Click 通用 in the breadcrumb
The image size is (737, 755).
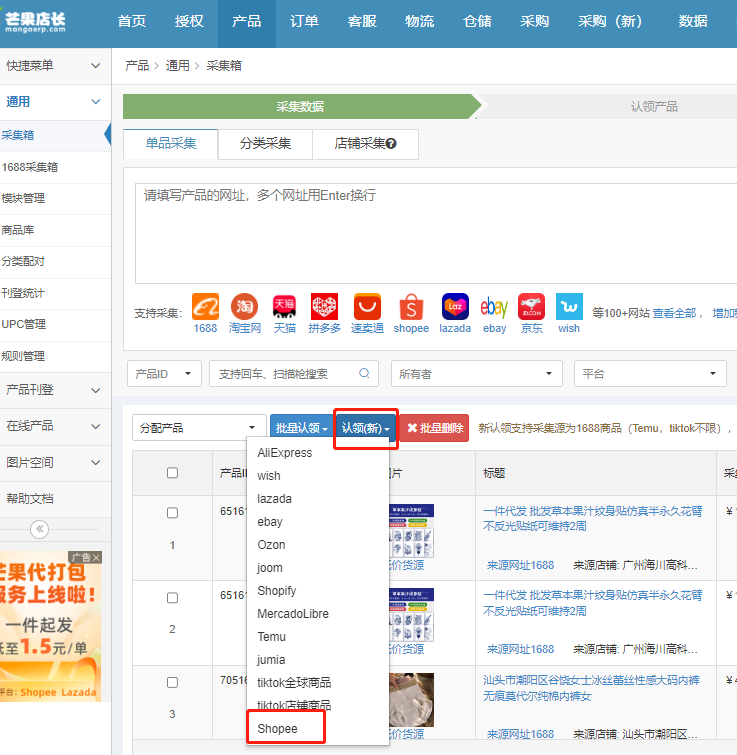[x=178, y=65]
